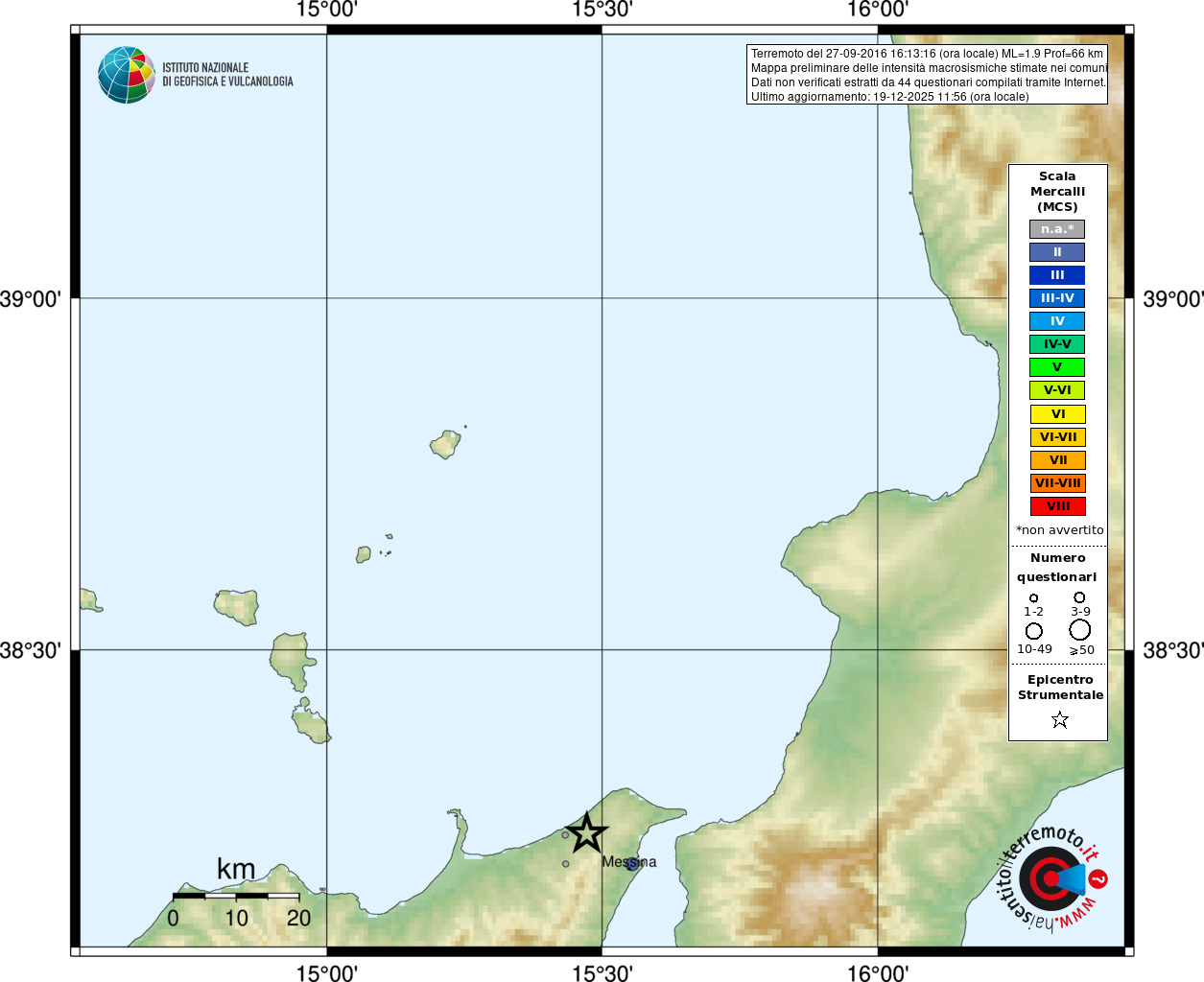Click the star symbol under Epicentro Strumentale
The height and width of the screenshot is (982, 1204).
coord(1059,719)
